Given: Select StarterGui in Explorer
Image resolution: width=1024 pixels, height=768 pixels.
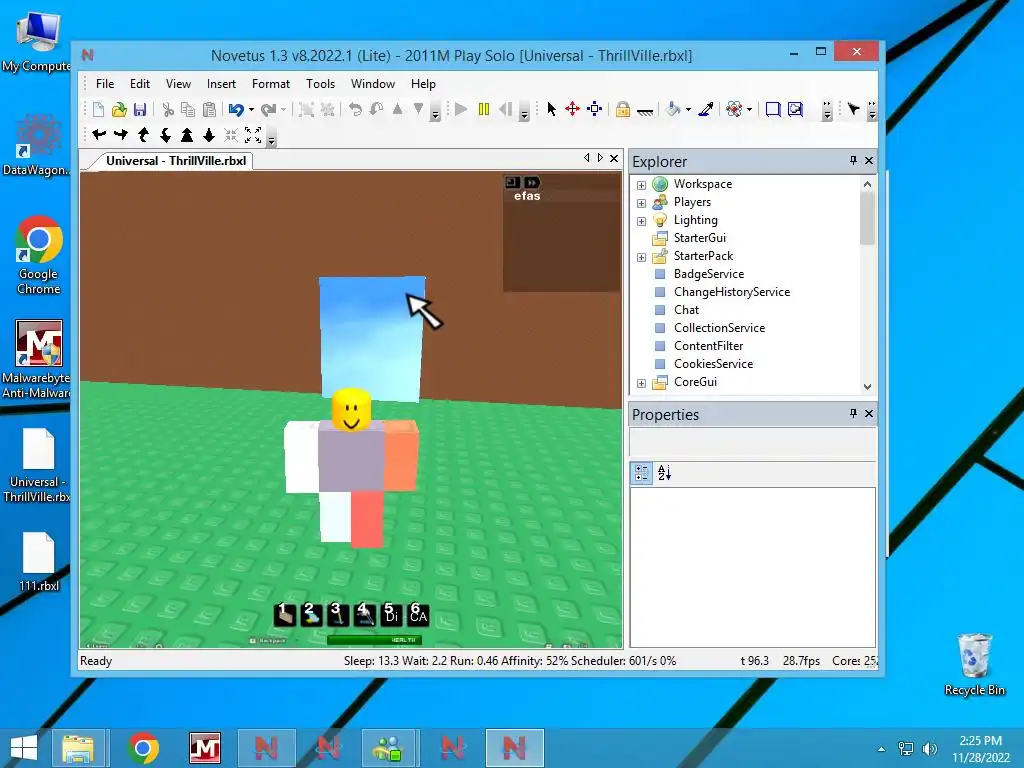Looking at the screenshot, I should pyautogui.click(x=699, y=238).
